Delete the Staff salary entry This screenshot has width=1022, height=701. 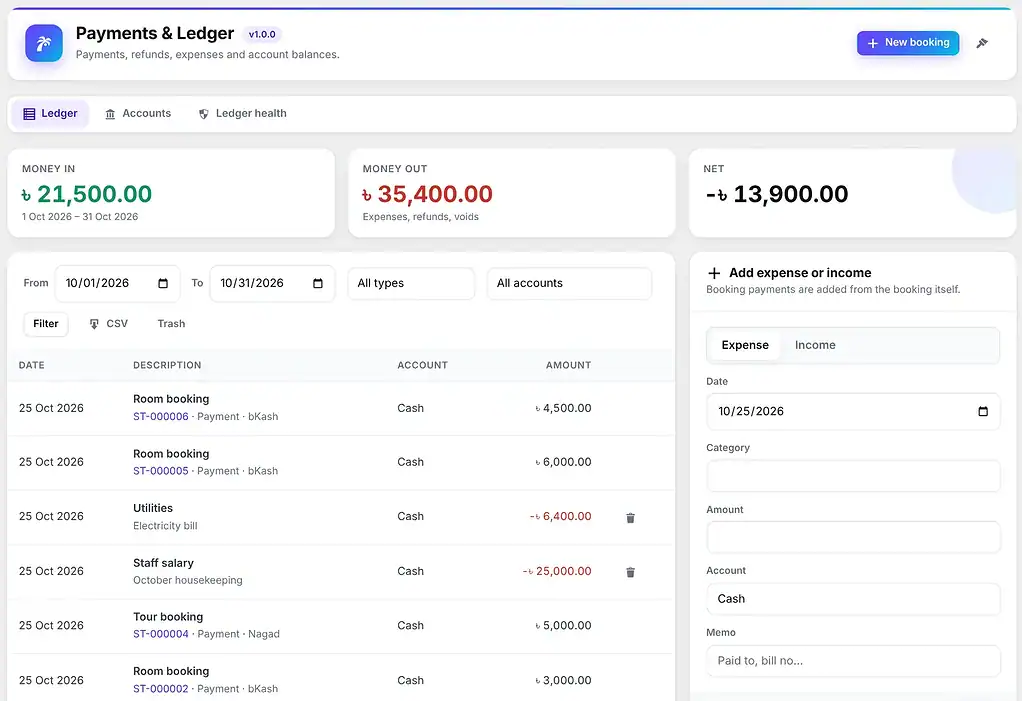click(630, 572)
